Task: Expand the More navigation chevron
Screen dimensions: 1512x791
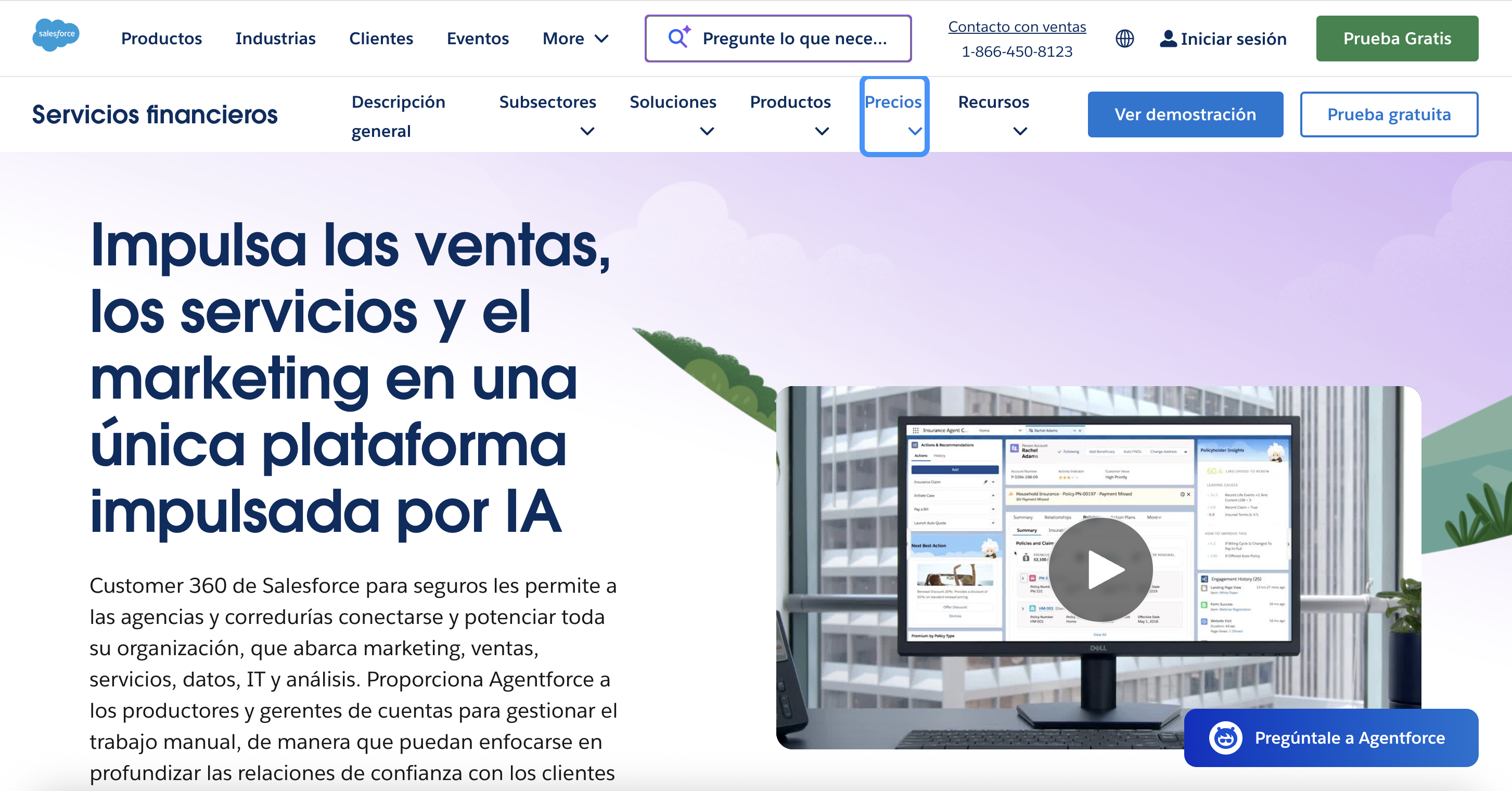Action: 601,39
